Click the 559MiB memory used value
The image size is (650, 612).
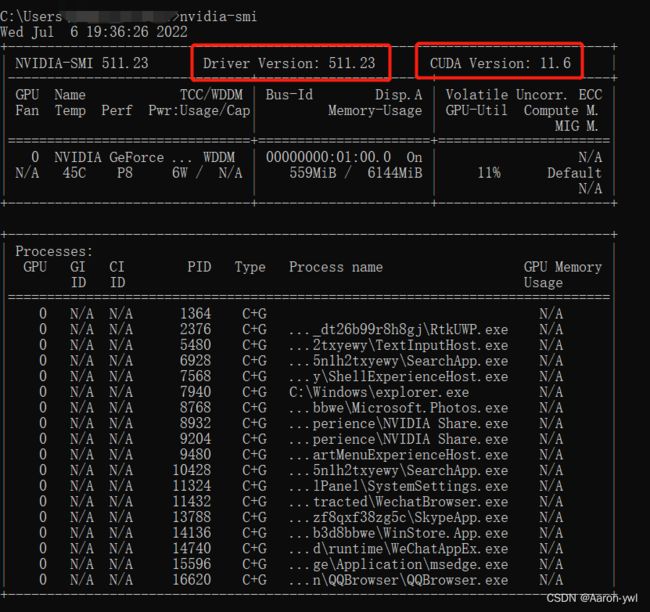[313, 172]
